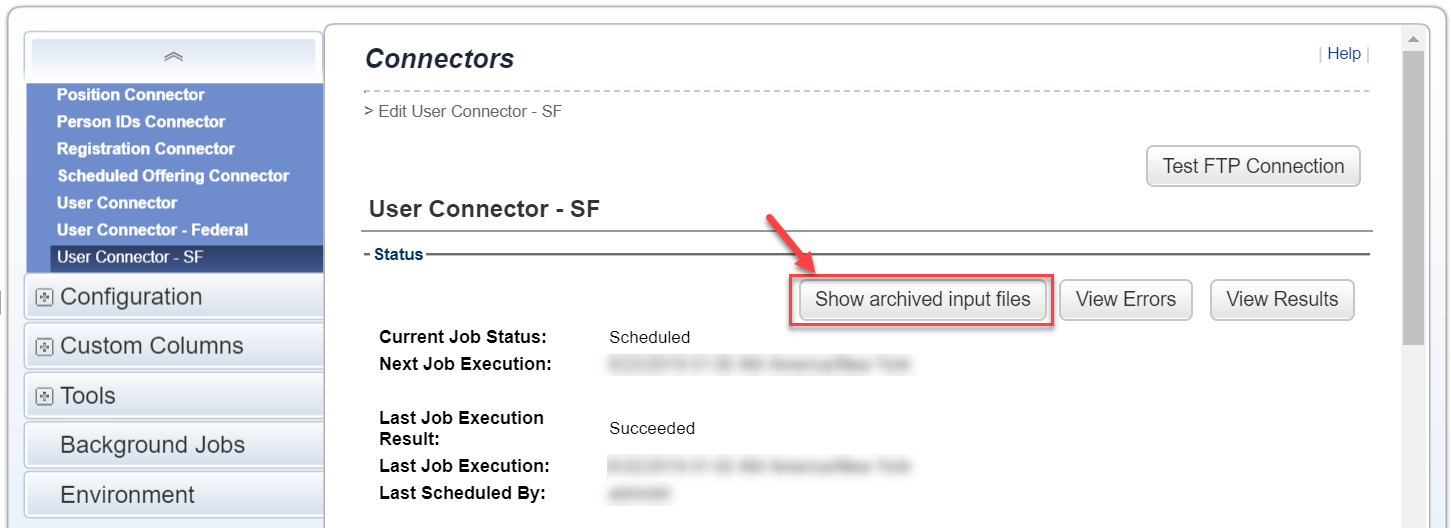The image size is (1451, 528).
Task: Open the Help link
Action: 1344,54
